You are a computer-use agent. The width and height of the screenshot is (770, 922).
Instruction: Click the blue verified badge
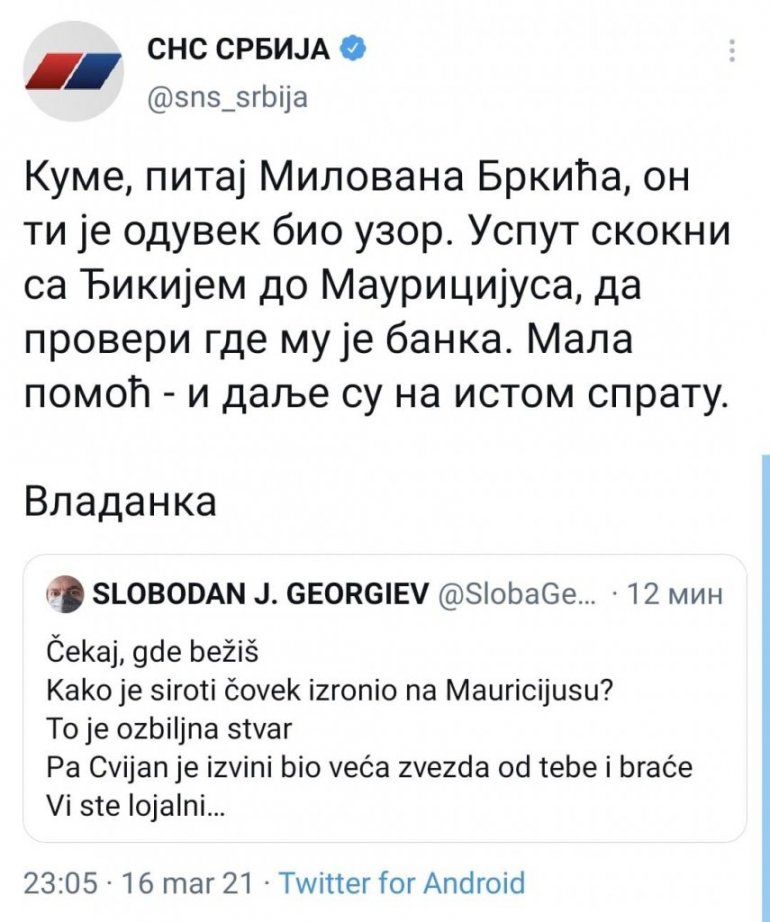click(x=350, y=47)
